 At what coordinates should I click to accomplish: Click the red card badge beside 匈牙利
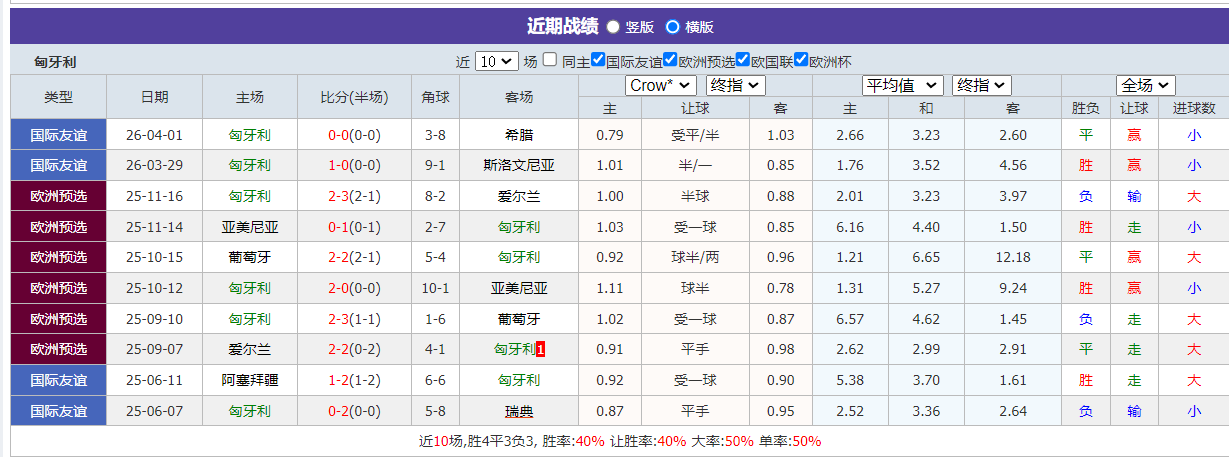click(x=541, y=350)
